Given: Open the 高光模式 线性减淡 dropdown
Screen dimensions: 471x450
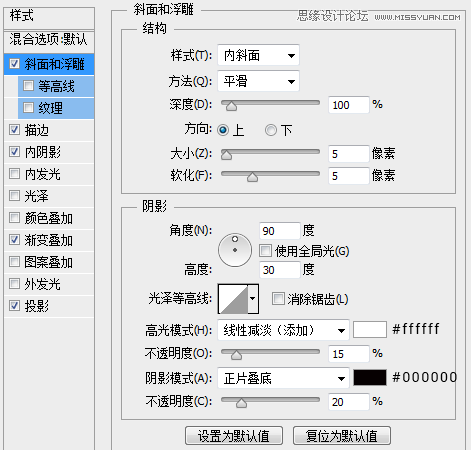Looking at the screenshot, I should point(283,330).
